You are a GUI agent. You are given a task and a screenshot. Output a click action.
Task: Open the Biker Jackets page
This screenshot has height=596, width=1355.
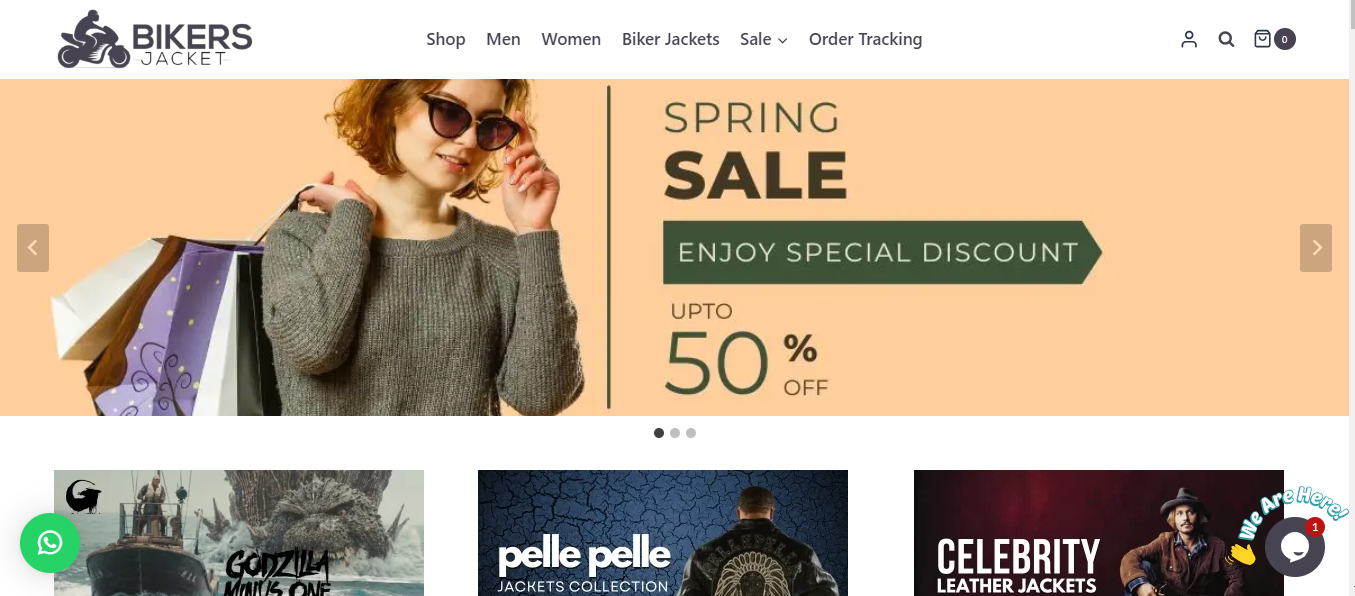tap(671, 40)
